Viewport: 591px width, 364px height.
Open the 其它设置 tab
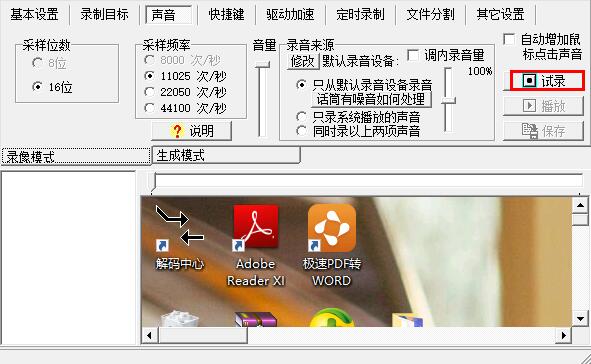tap(501, 15)
